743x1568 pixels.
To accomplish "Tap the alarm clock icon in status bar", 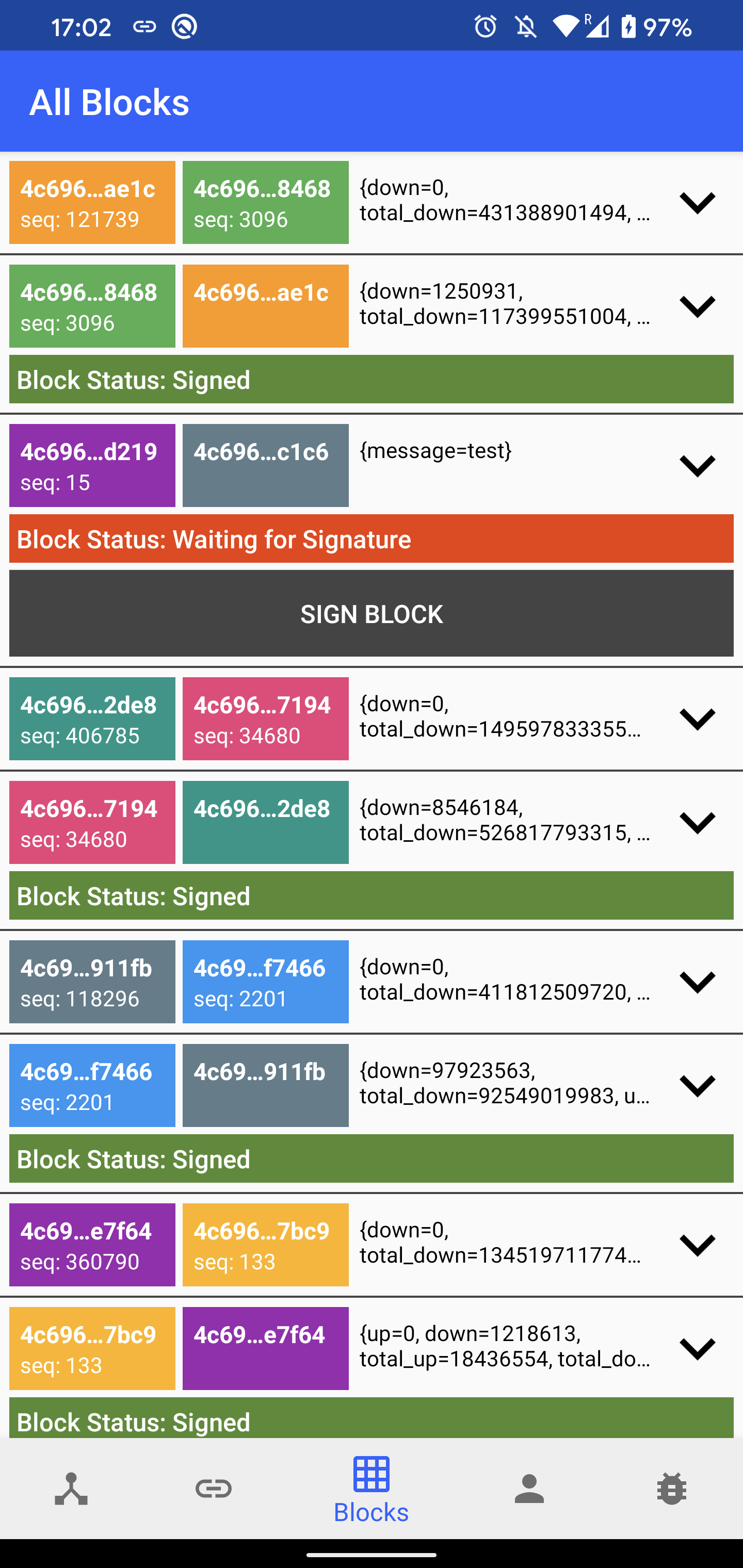I will [x=486, y=27].
